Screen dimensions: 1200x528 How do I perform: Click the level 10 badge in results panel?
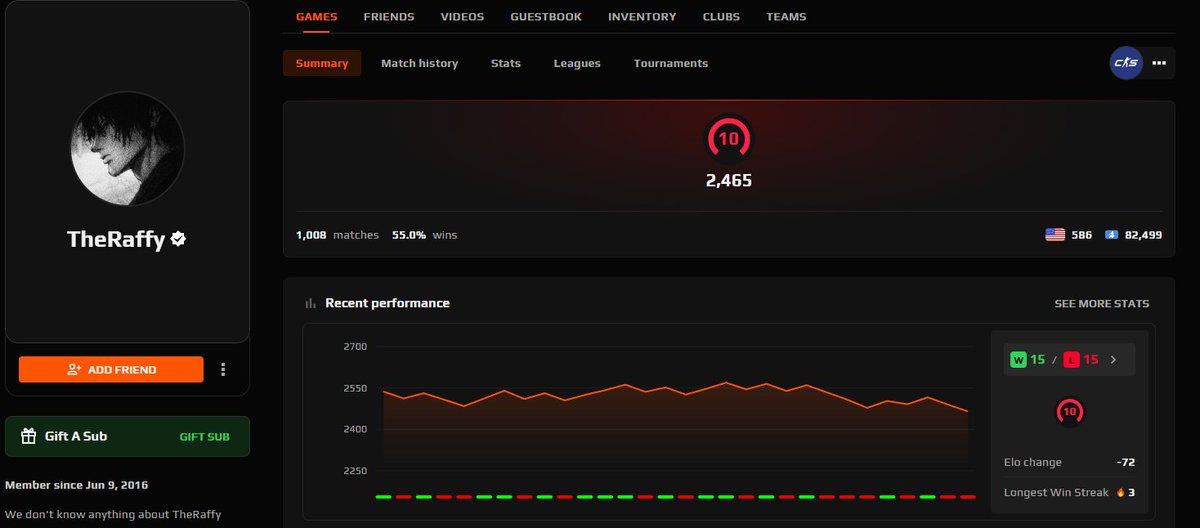1069,411
